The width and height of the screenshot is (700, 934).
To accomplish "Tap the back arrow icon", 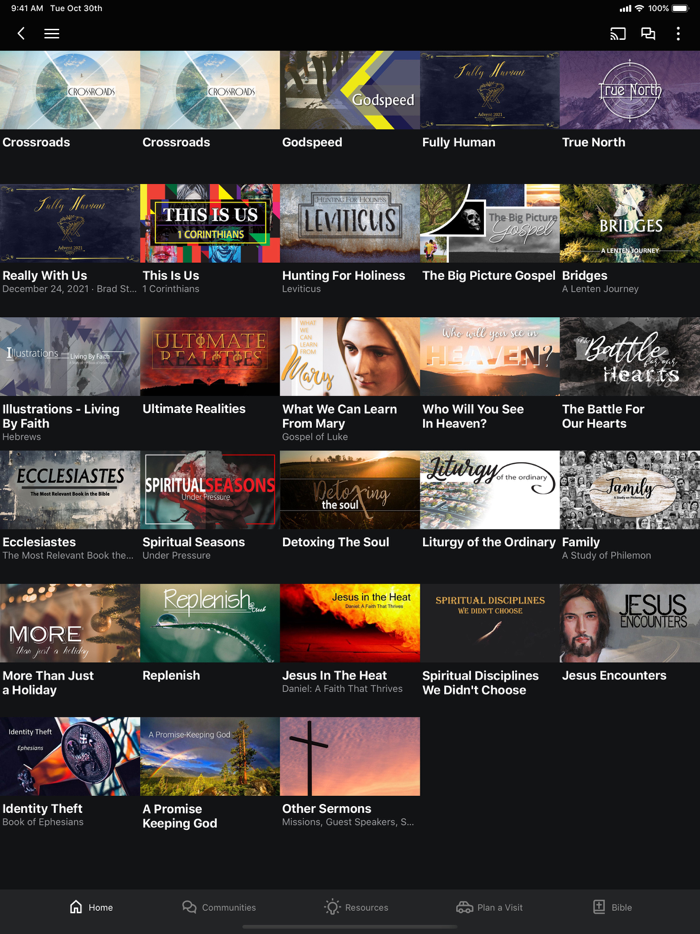I will tap(21, 34).
